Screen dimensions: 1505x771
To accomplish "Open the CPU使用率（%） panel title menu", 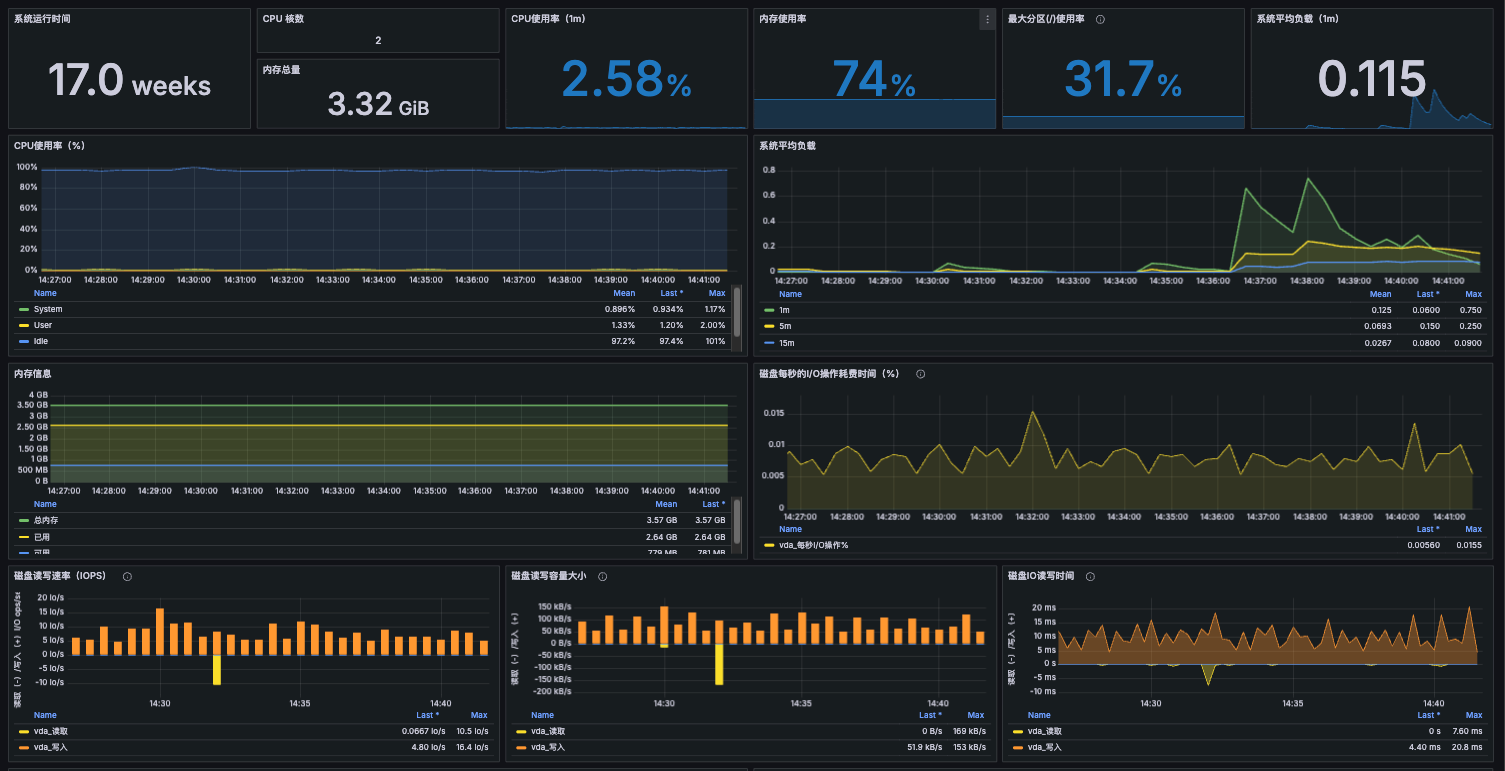I will point(49,146).
